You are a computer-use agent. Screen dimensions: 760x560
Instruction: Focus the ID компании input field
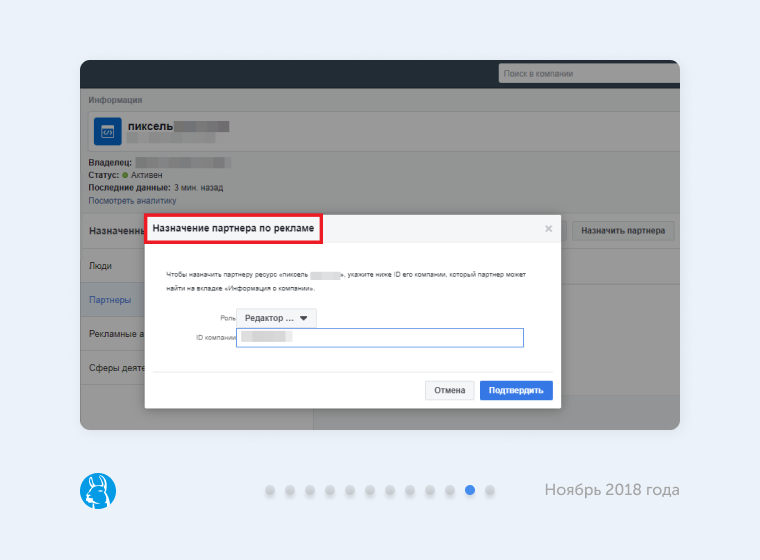380,338
